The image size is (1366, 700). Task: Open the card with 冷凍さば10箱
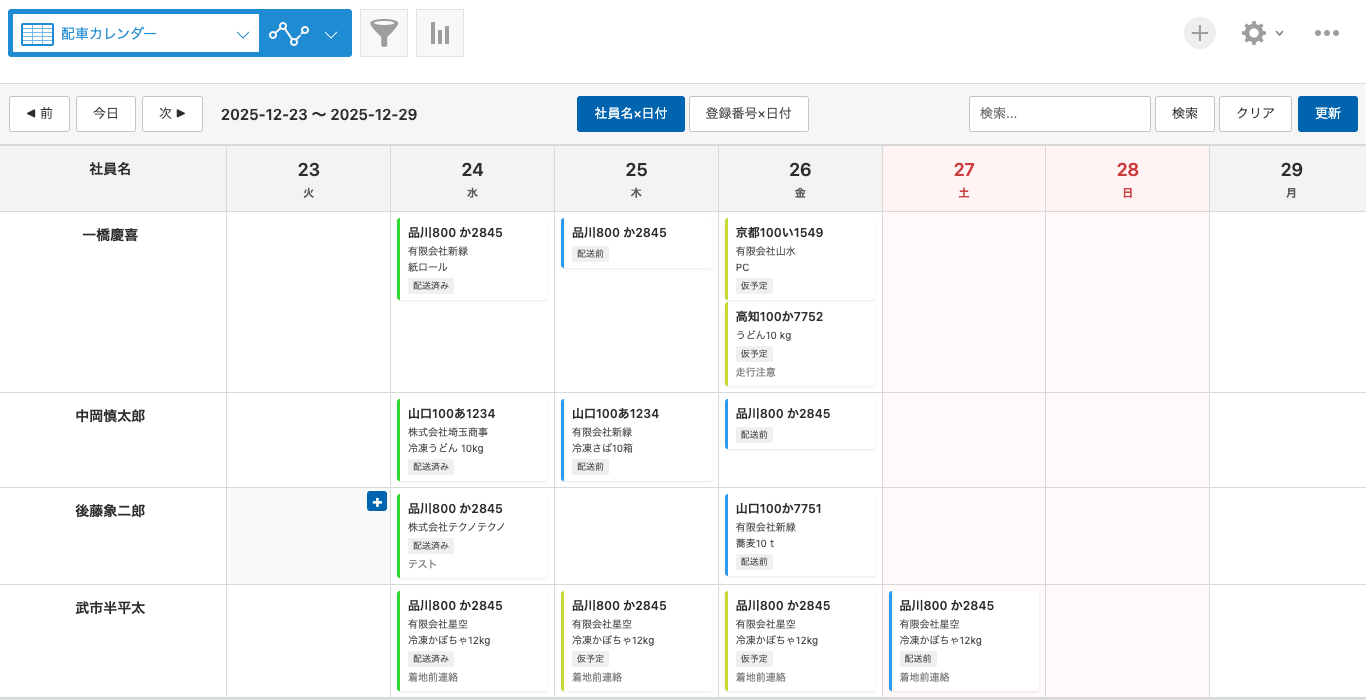(637, 440)
